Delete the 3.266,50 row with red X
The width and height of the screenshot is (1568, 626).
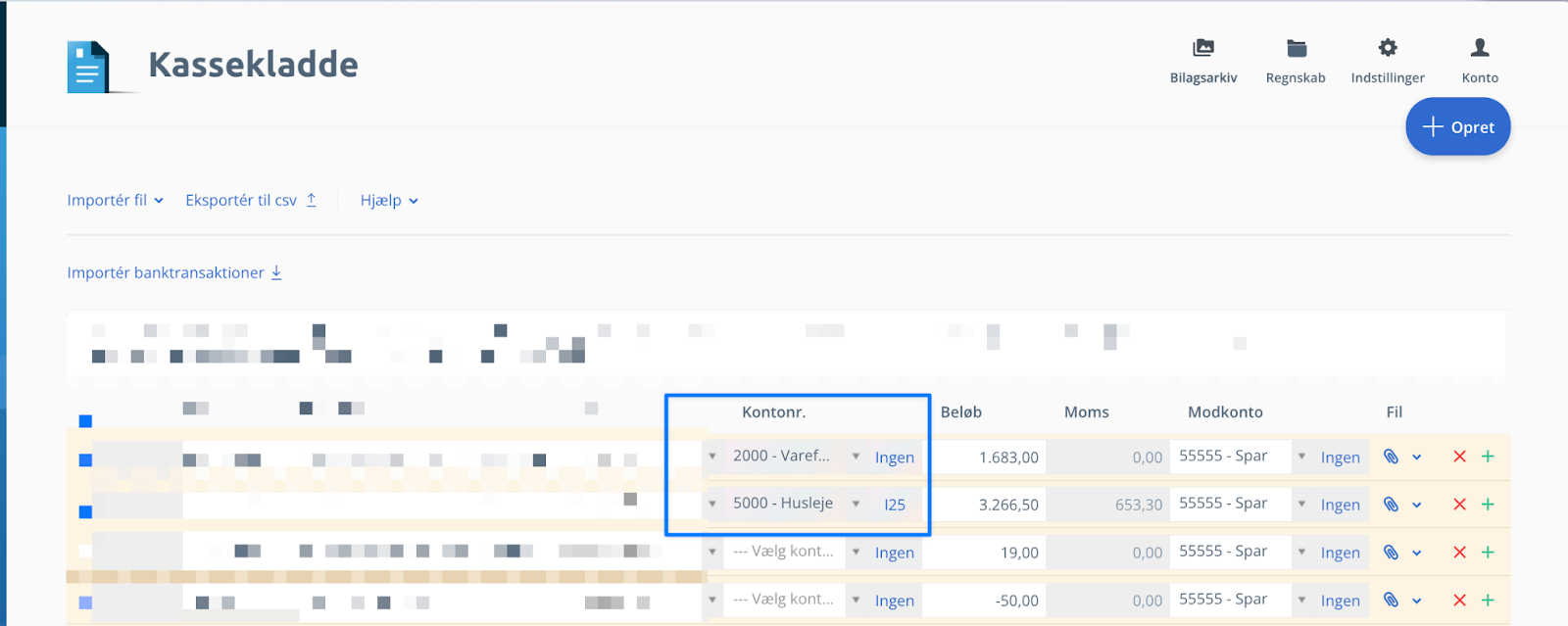pyautogui.click(x=1459, y=505)
